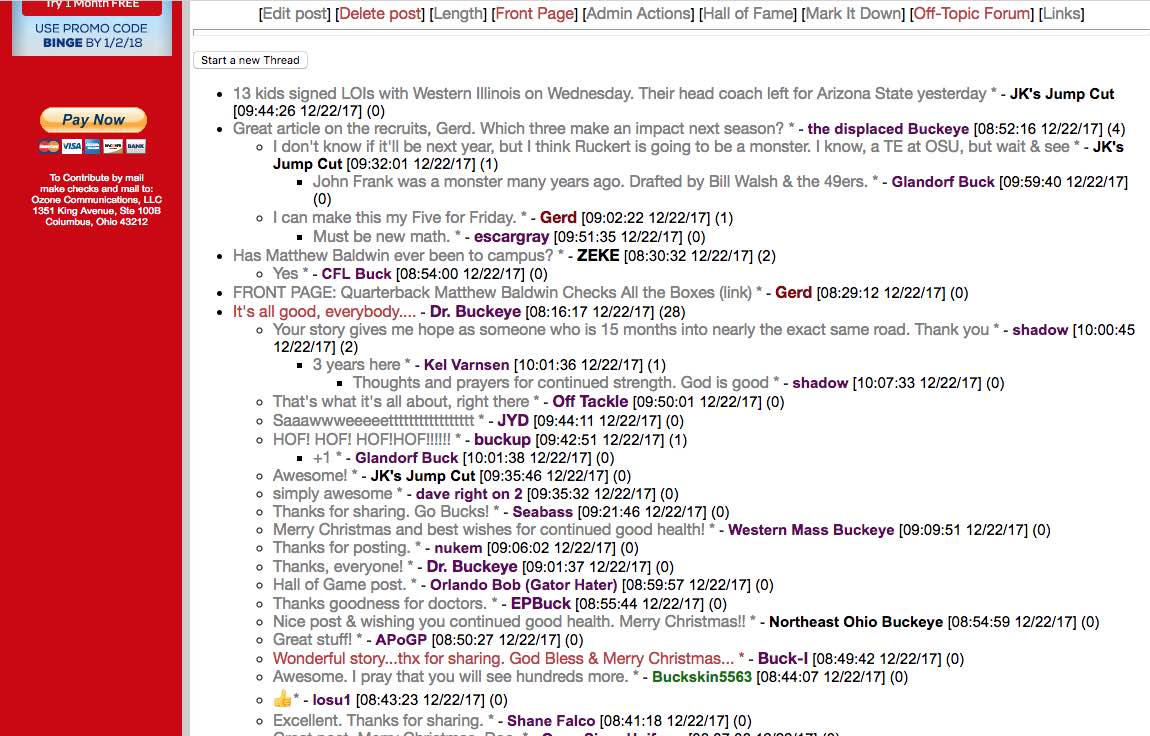The height and width of the screenshot is (736, 1150).
Task: Open the Links page
Action: point(1061,13)
